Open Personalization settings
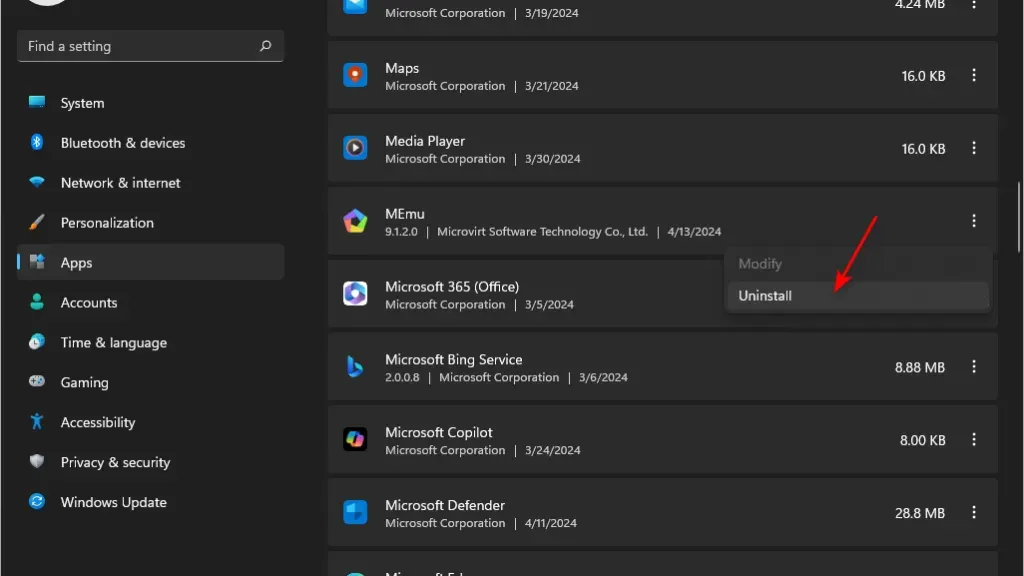Image resolution: width=1024 pixels, height=576 pixels. coord(150,222)
